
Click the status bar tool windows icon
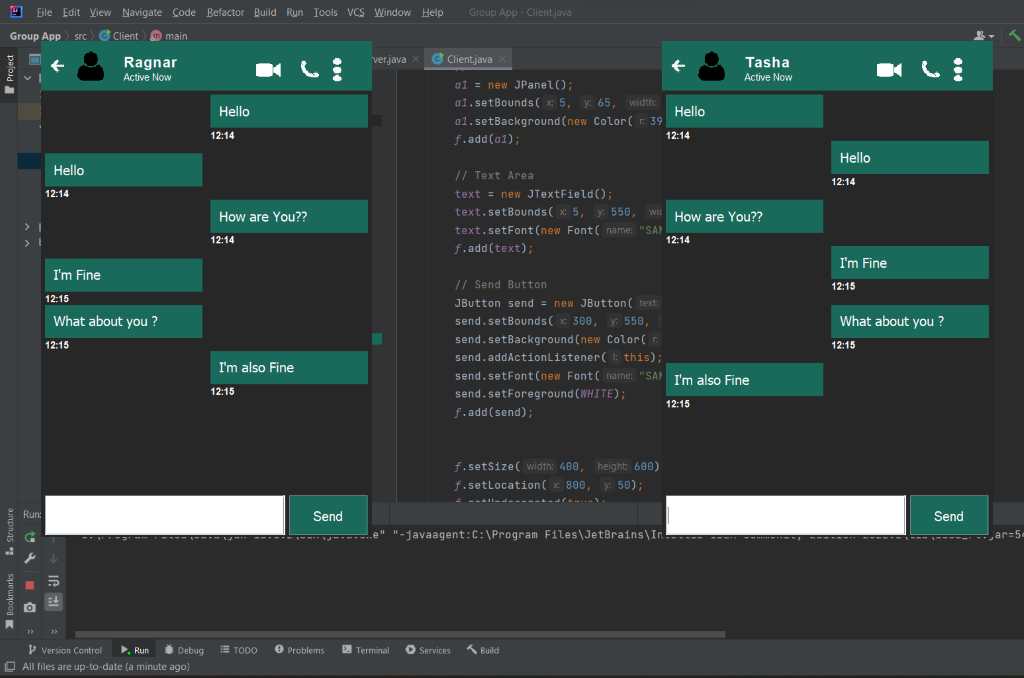pos(10,666)
